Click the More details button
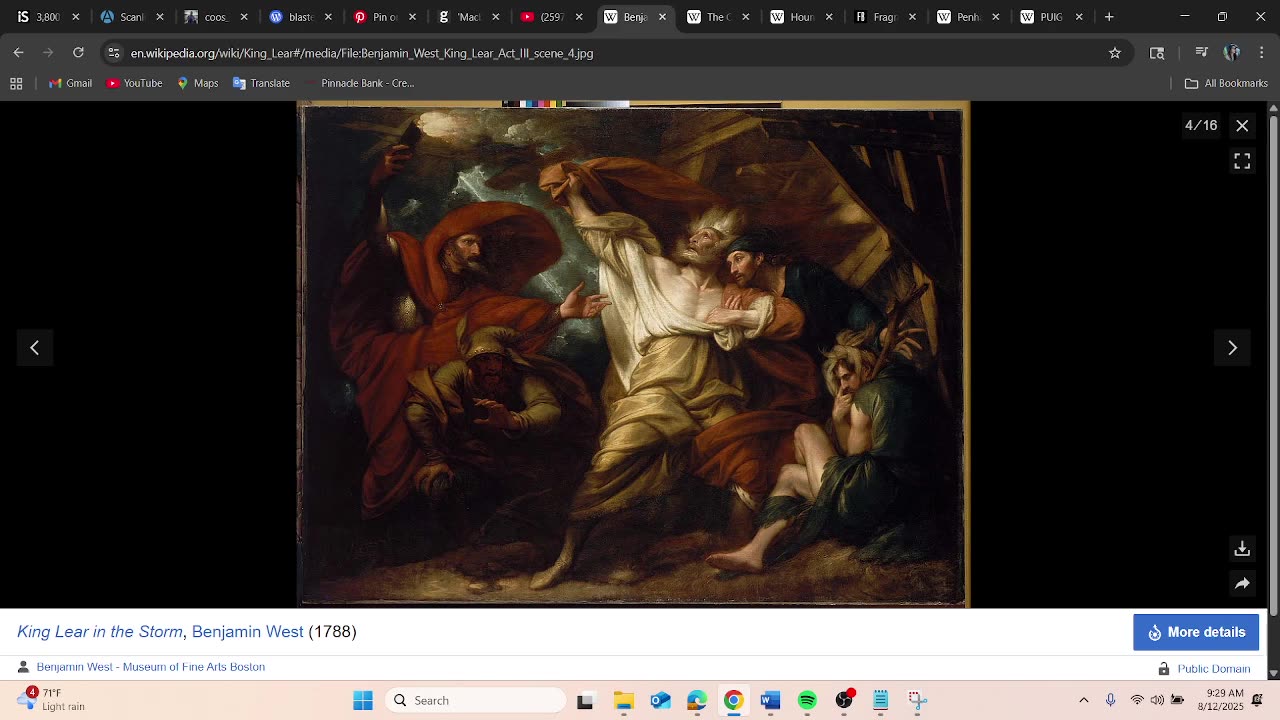 tap(1196, 632)
